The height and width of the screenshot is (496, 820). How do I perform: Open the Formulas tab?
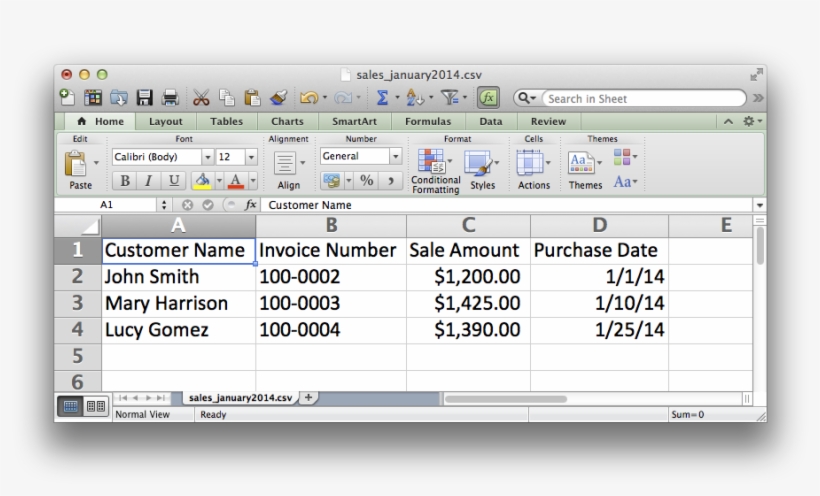click(428, 121)
